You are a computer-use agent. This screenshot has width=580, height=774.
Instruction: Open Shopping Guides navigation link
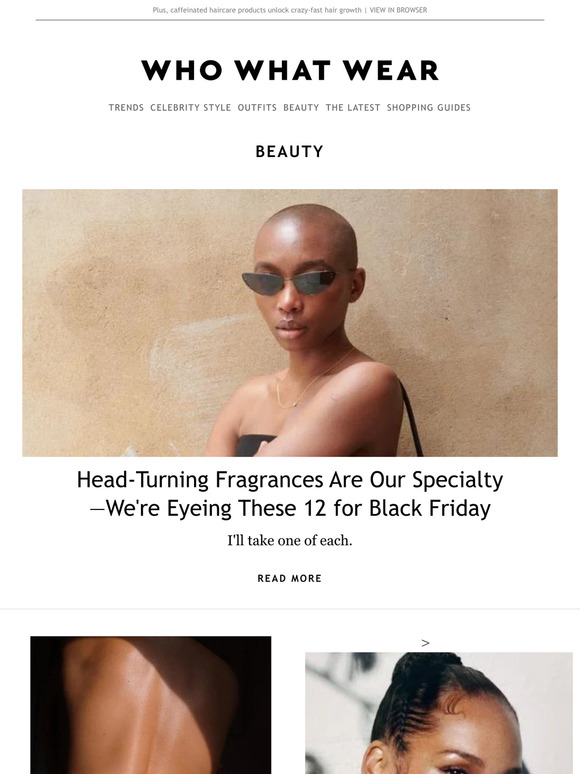coord(429,108)
